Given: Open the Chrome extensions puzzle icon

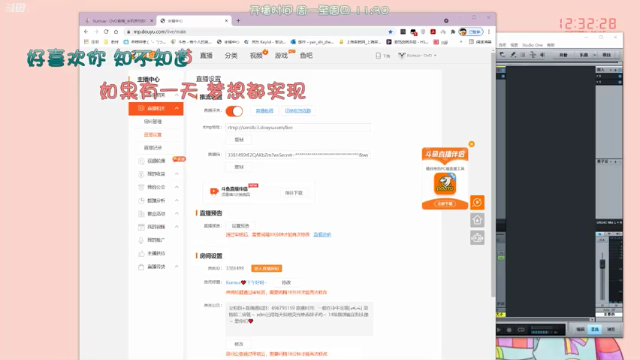Looking at the screenshot, I should point(453,32).
